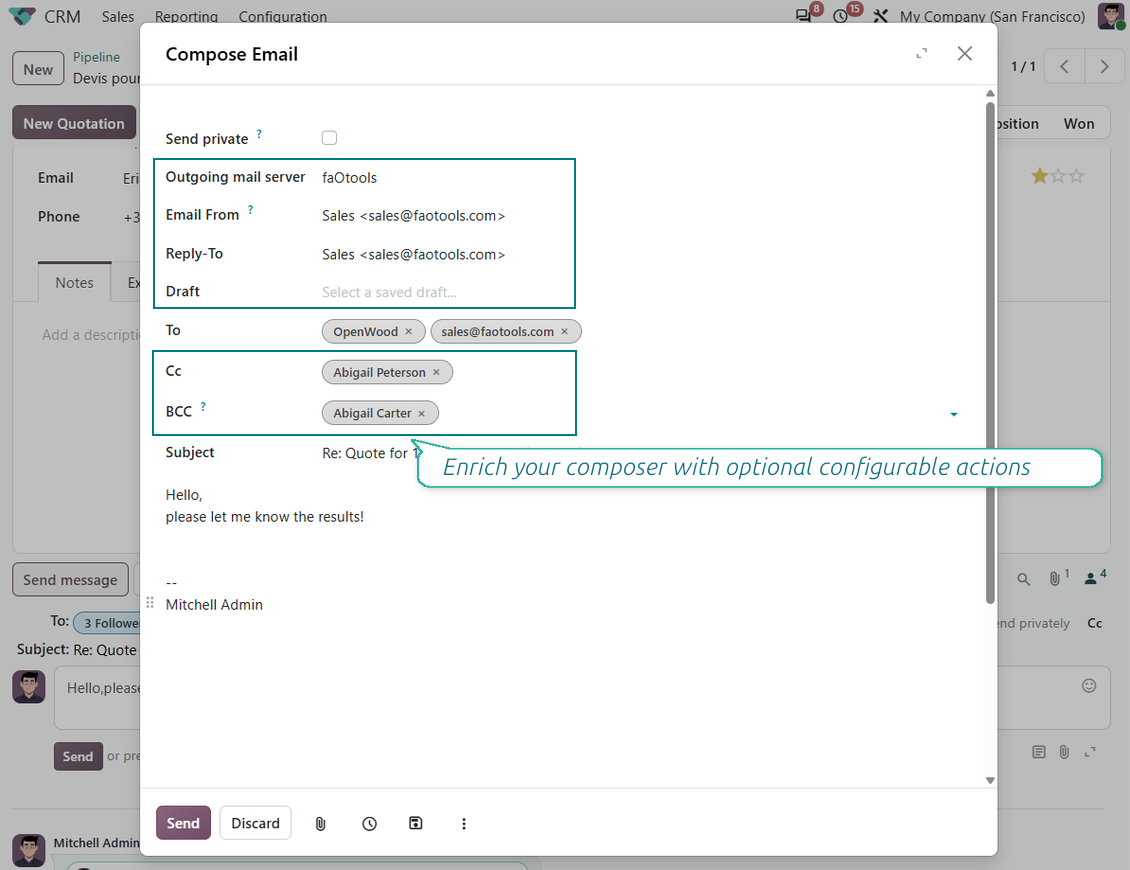Click the CRM app logo icon
The height and width of the screenshot is (870, 1130).
[22, 16]
